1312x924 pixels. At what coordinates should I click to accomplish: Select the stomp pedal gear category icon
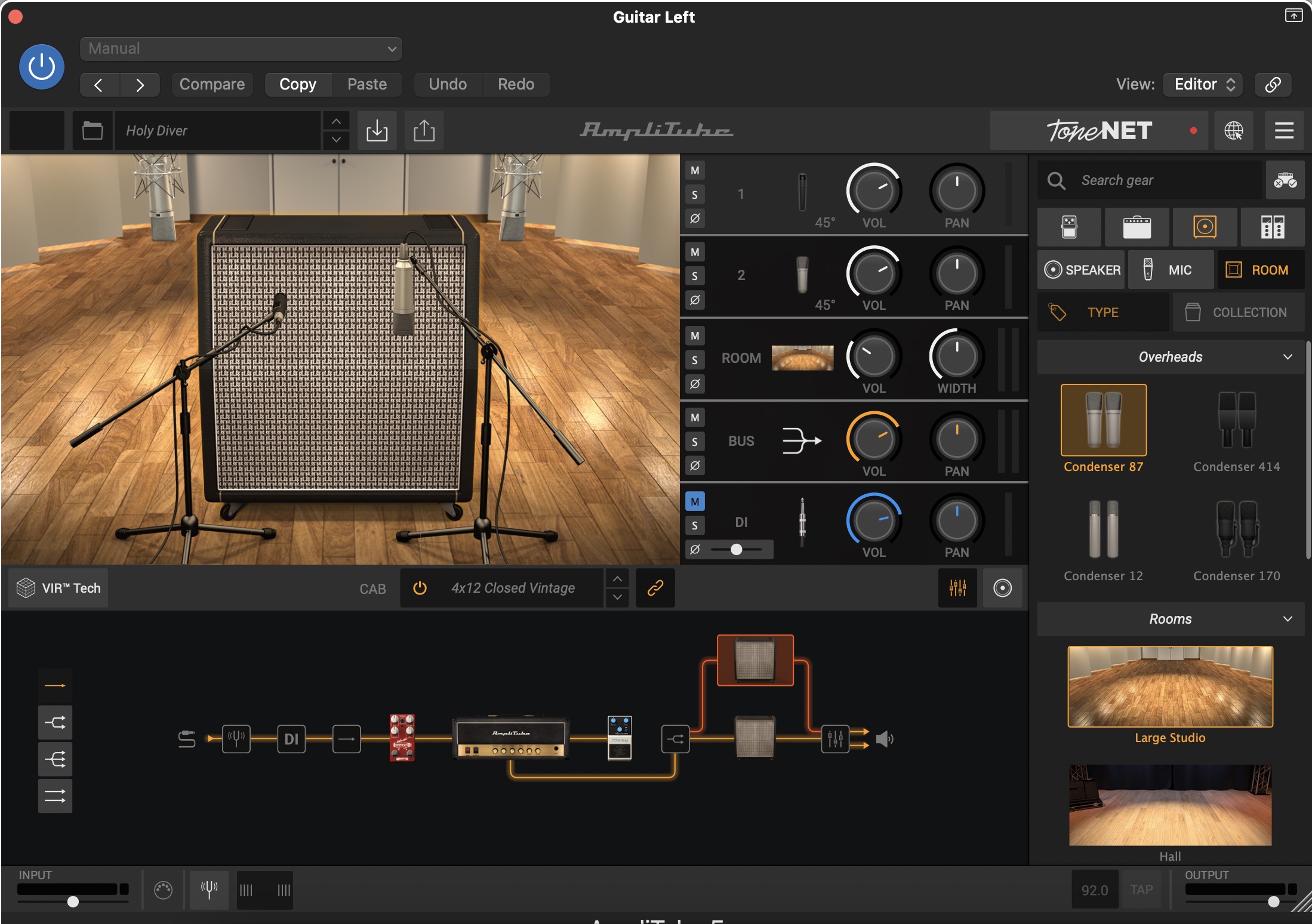click(1069, 227)
